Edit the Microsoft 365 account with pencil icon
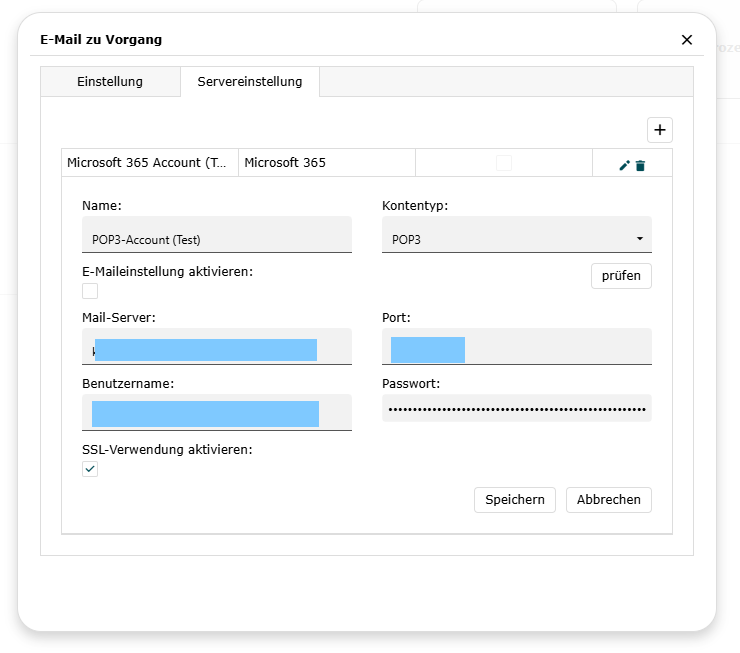Image resolution: width=740 pixels, height=653 pixels. pyautogui.click(x=624, y=166)
